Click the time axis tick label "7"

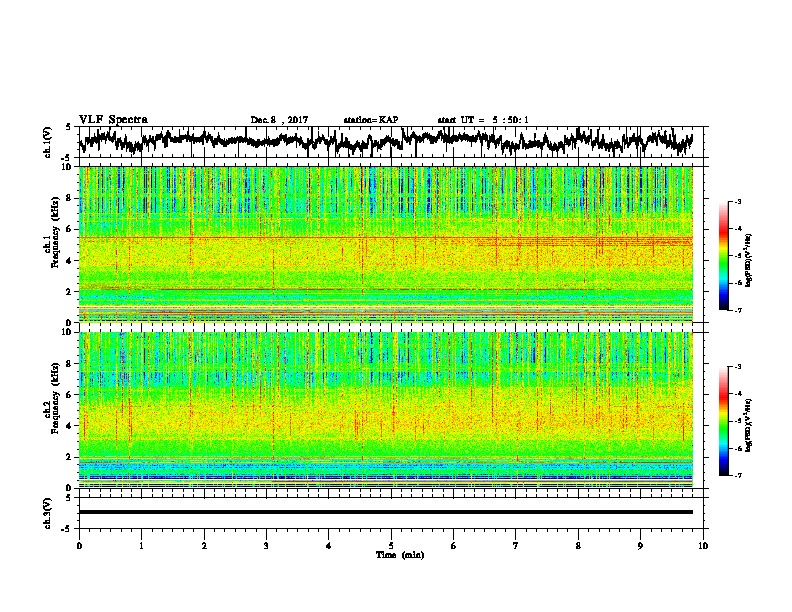(516, 545)
